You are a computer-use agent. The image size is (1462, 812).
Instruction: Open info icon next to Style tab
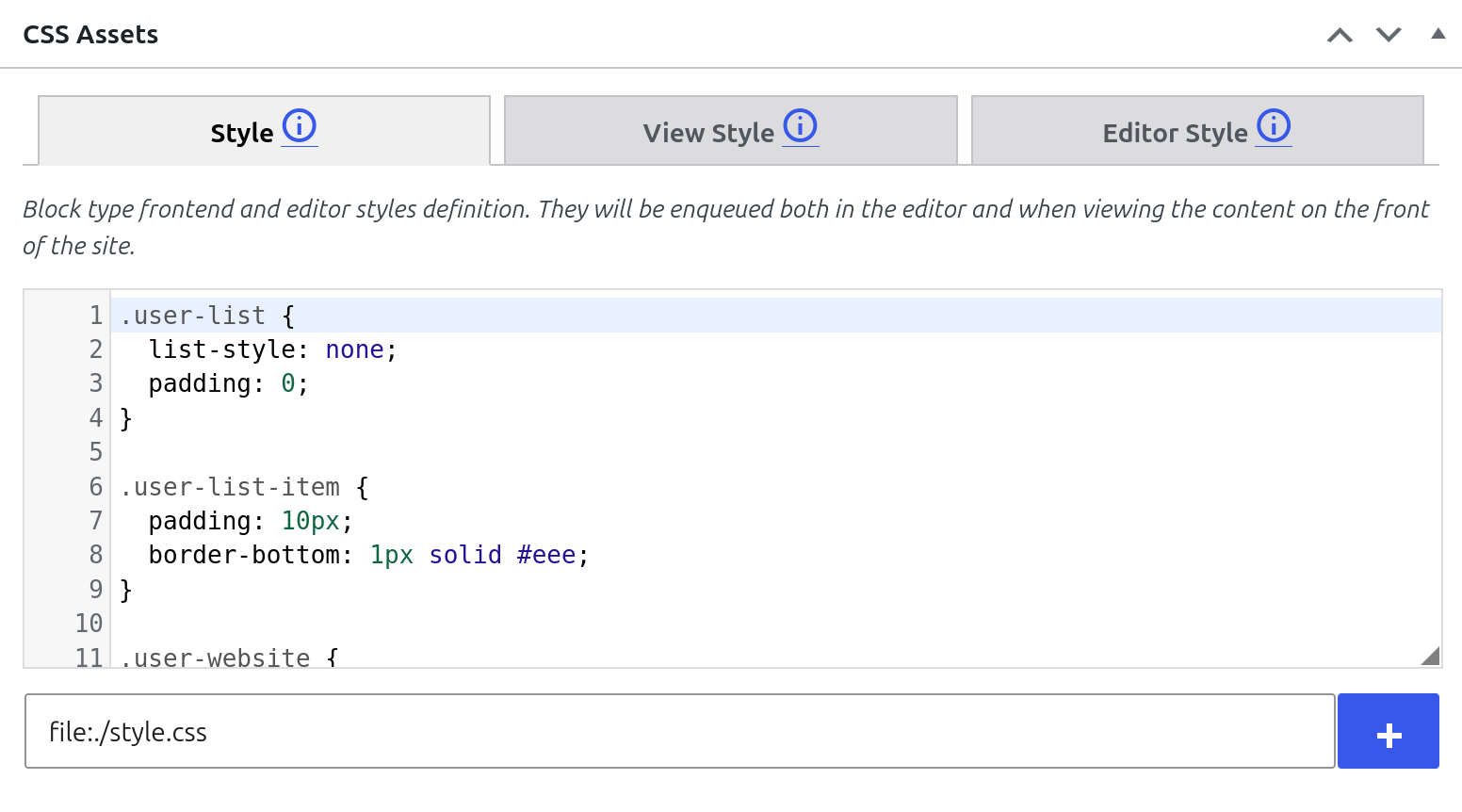[x=300, y=125]
